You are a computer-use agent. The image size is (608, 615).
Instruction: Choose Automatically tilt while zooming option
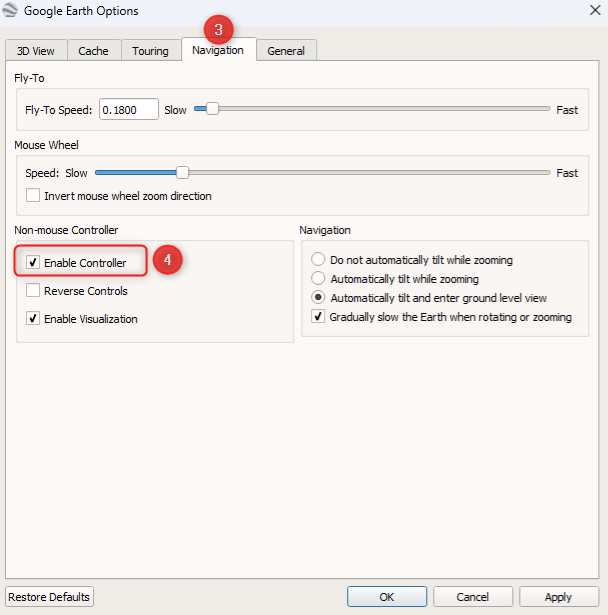pos(319,279)
